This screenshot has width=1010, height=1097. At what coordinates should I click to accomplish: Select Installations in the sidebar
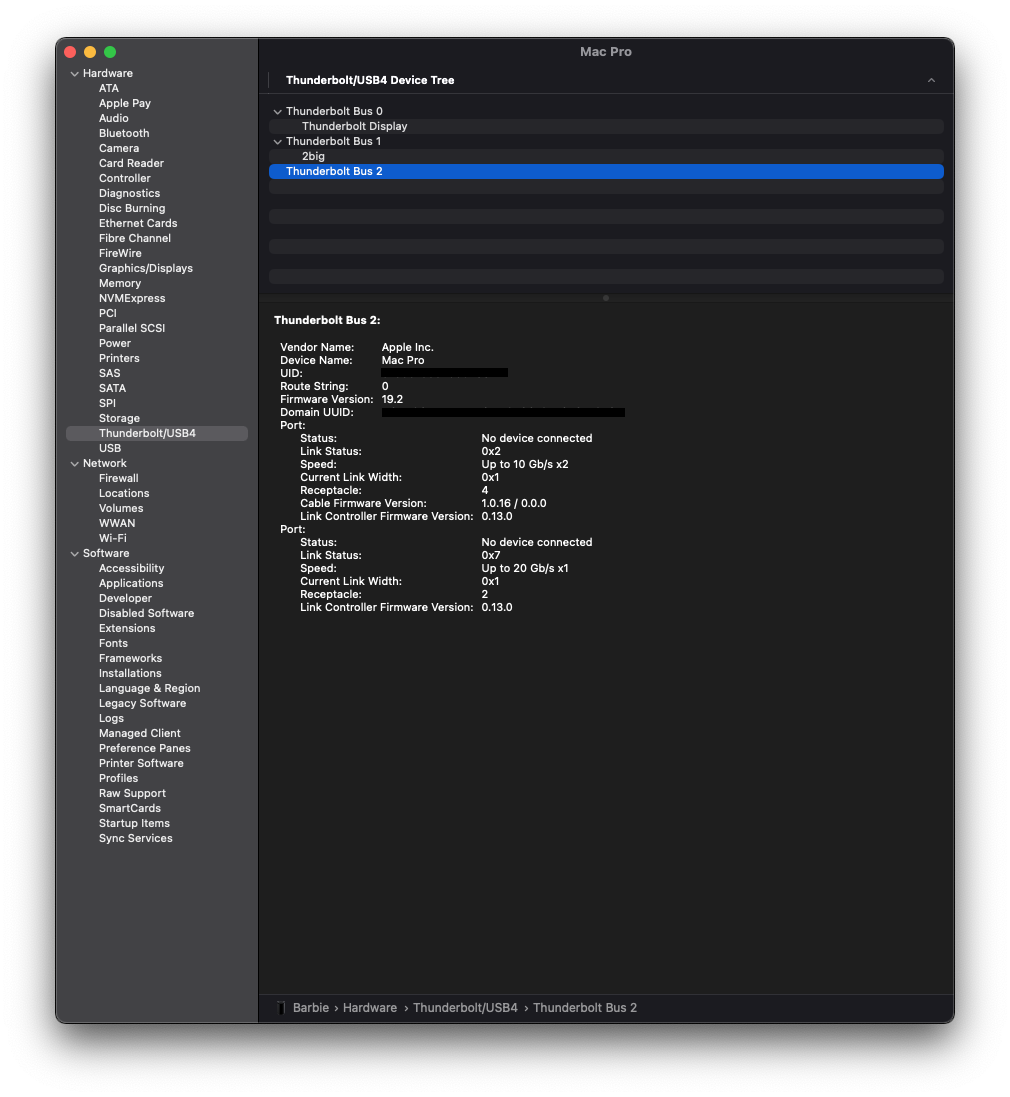(x=130, y=674)
